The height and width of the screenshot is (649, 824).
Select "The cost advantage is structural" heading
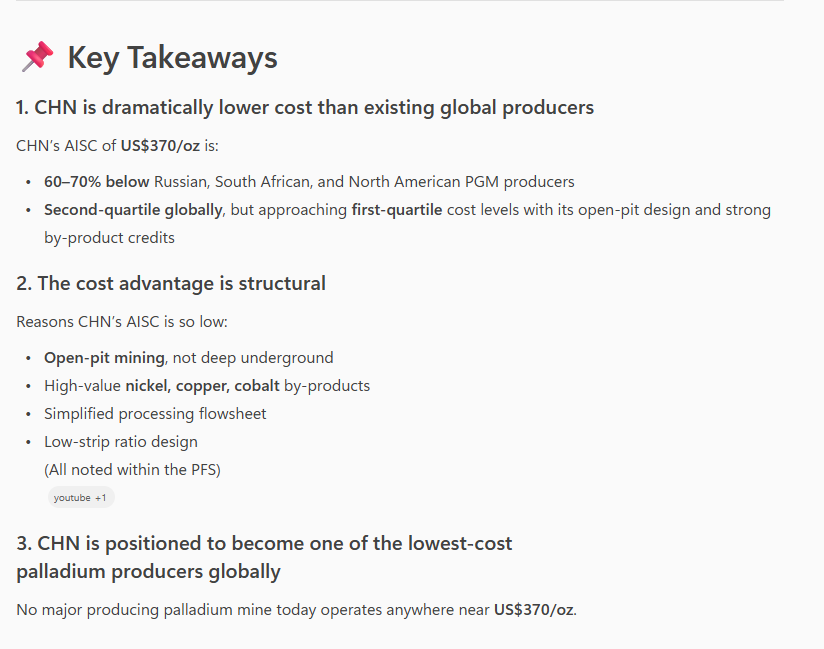pyautogui.click(x=171, y=283)
